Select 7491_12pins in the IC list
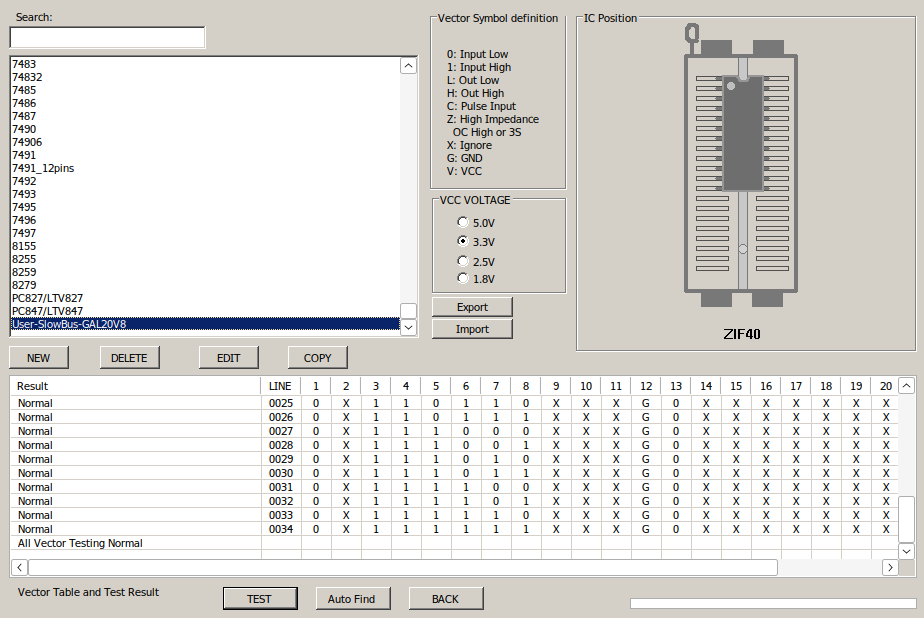924x618 pixels. pyautogui.click(x=43, y=168)
